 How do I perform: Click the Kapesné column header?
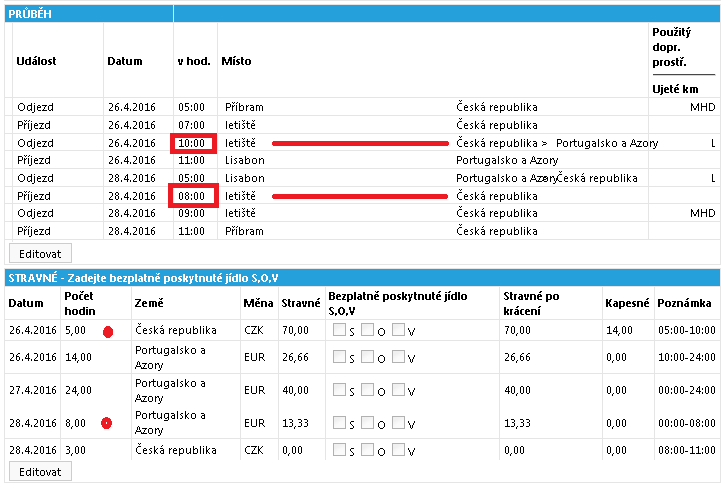[x=627, y=303]
